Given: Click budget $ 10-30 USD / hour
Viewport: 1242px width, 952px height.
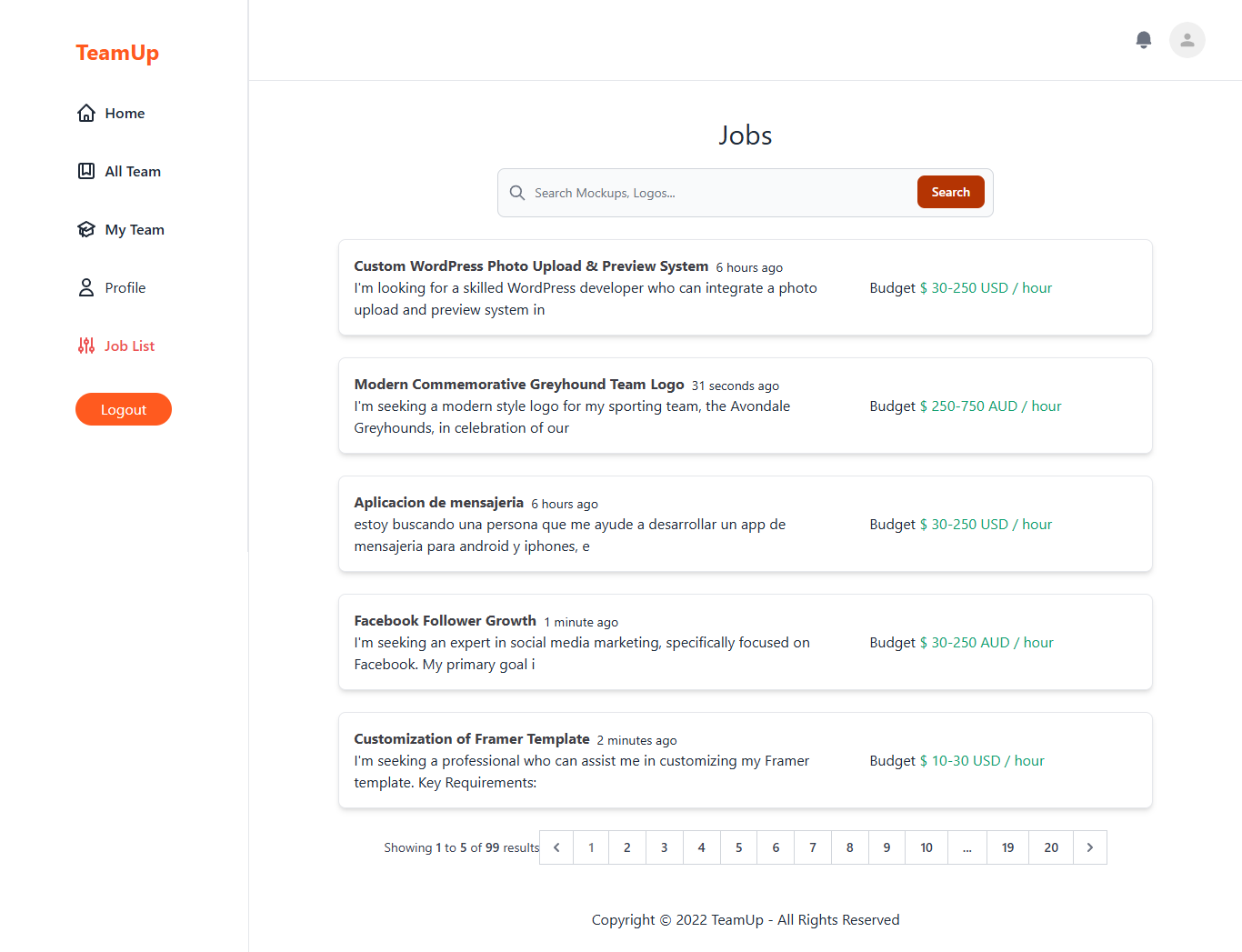Looking at the screenshot, I should pos(982,760).
